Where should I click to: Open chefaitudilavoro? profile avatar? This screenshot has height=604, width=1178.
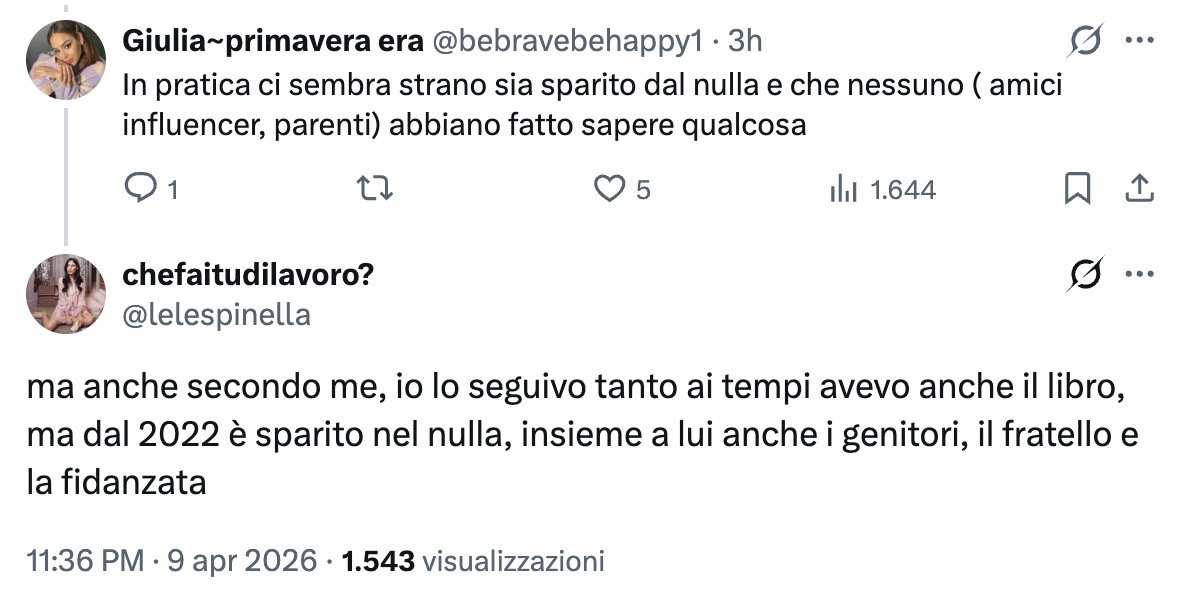tap(65, 294)
